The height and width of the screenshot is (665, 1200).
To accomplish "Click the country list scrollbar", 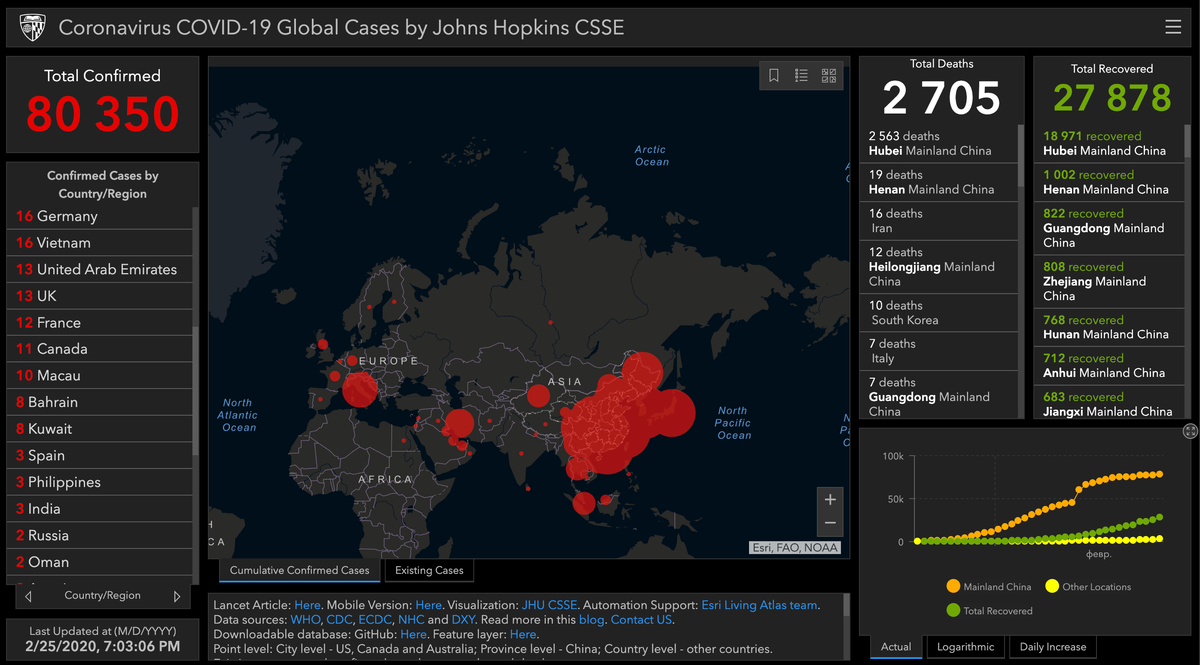I will 195,390.
